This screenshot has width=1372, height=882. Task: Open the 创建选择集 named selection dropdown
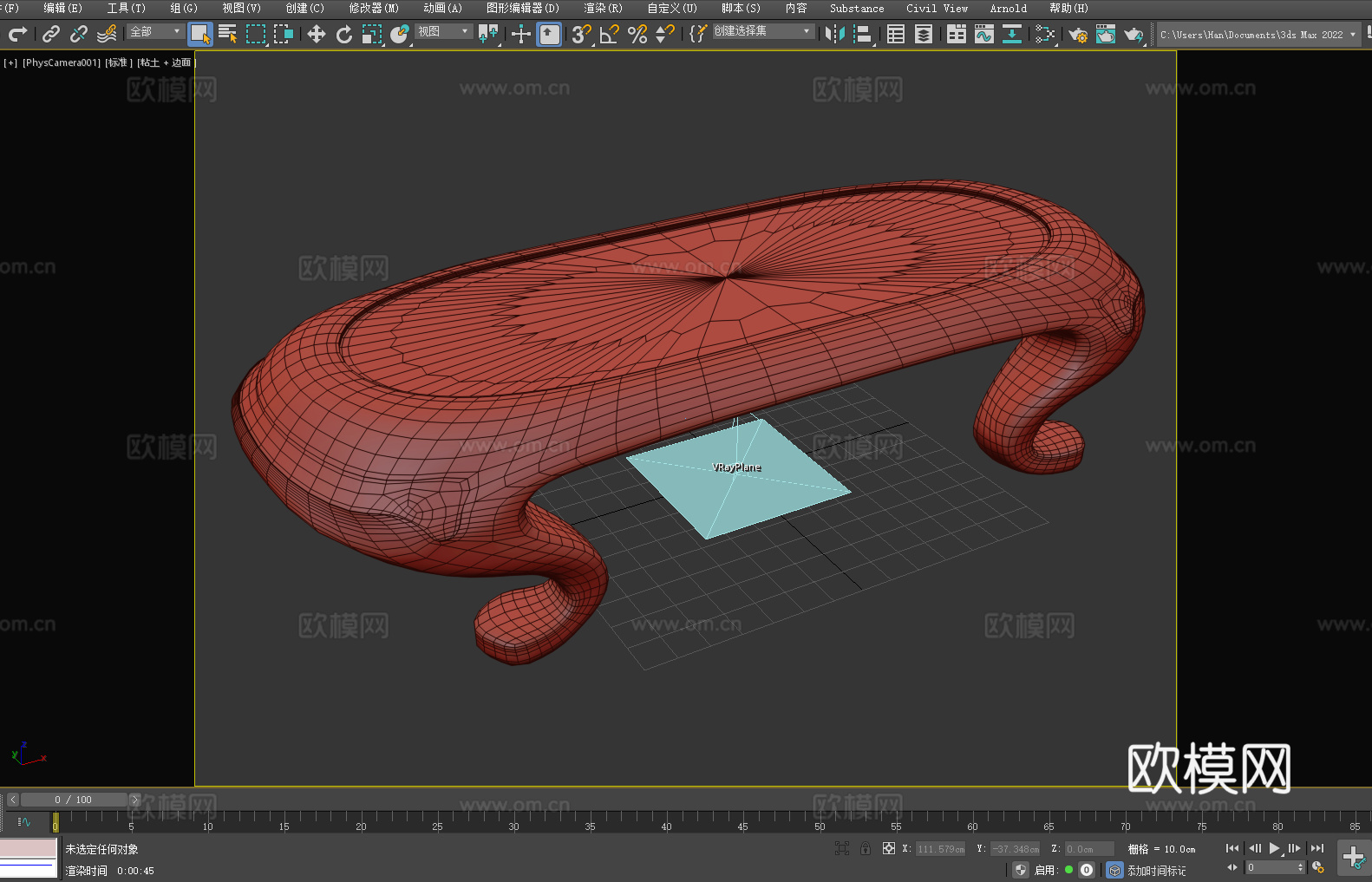pos(763,31)
